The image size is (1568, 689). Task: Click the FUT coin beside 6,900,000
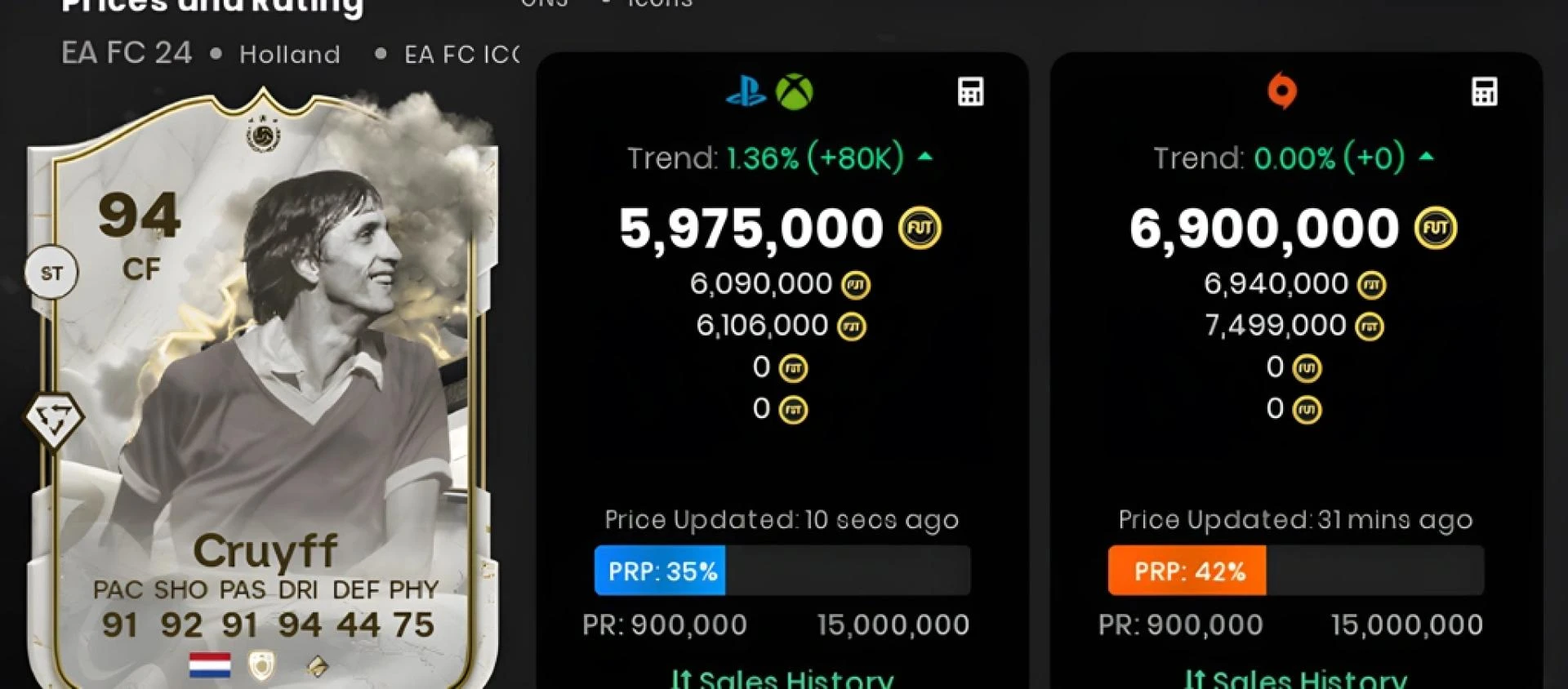click(1435, 229)
